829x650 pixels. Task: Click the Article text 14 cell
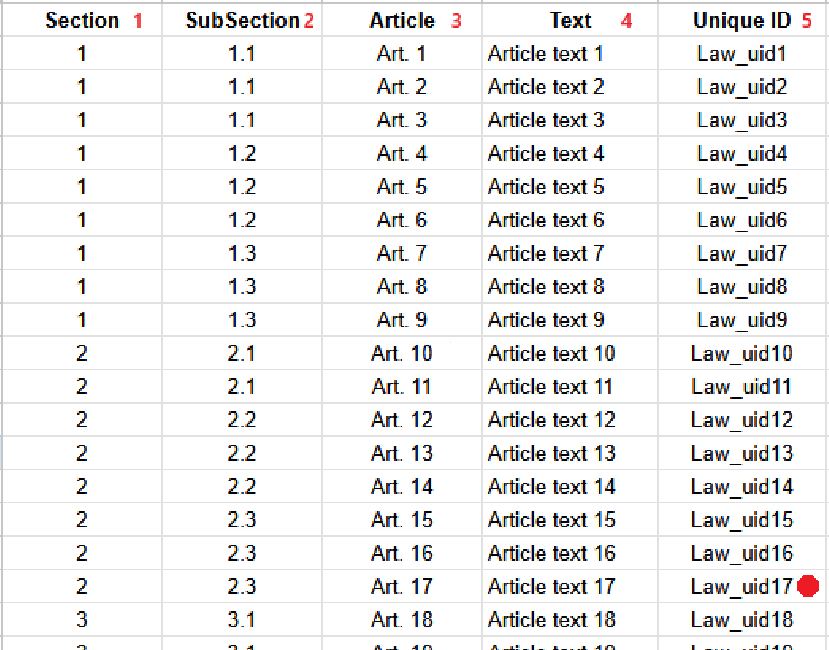551,487
